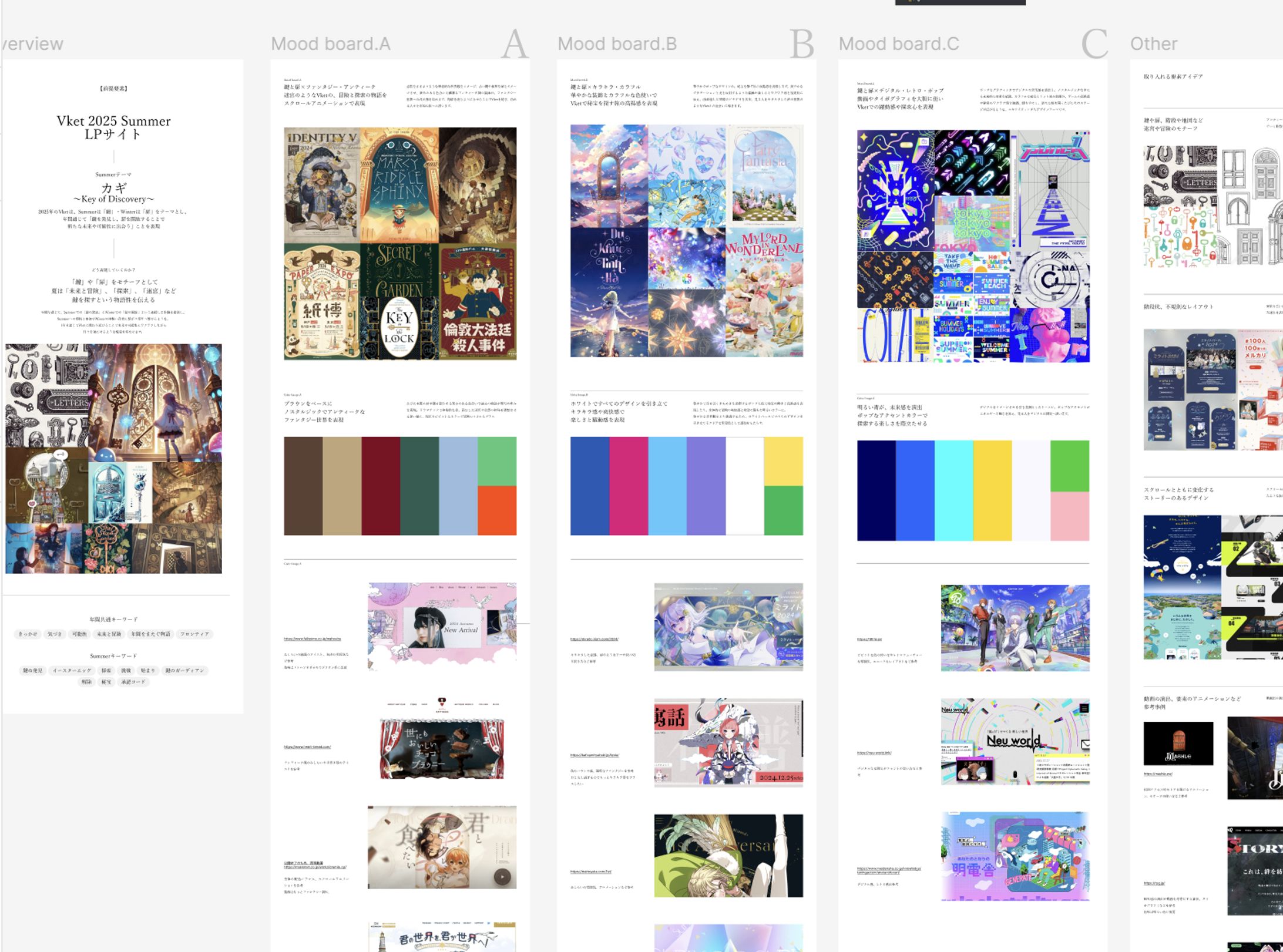
Task: Click the 未来と冒険 keyword tag
Action: point(109,634)
